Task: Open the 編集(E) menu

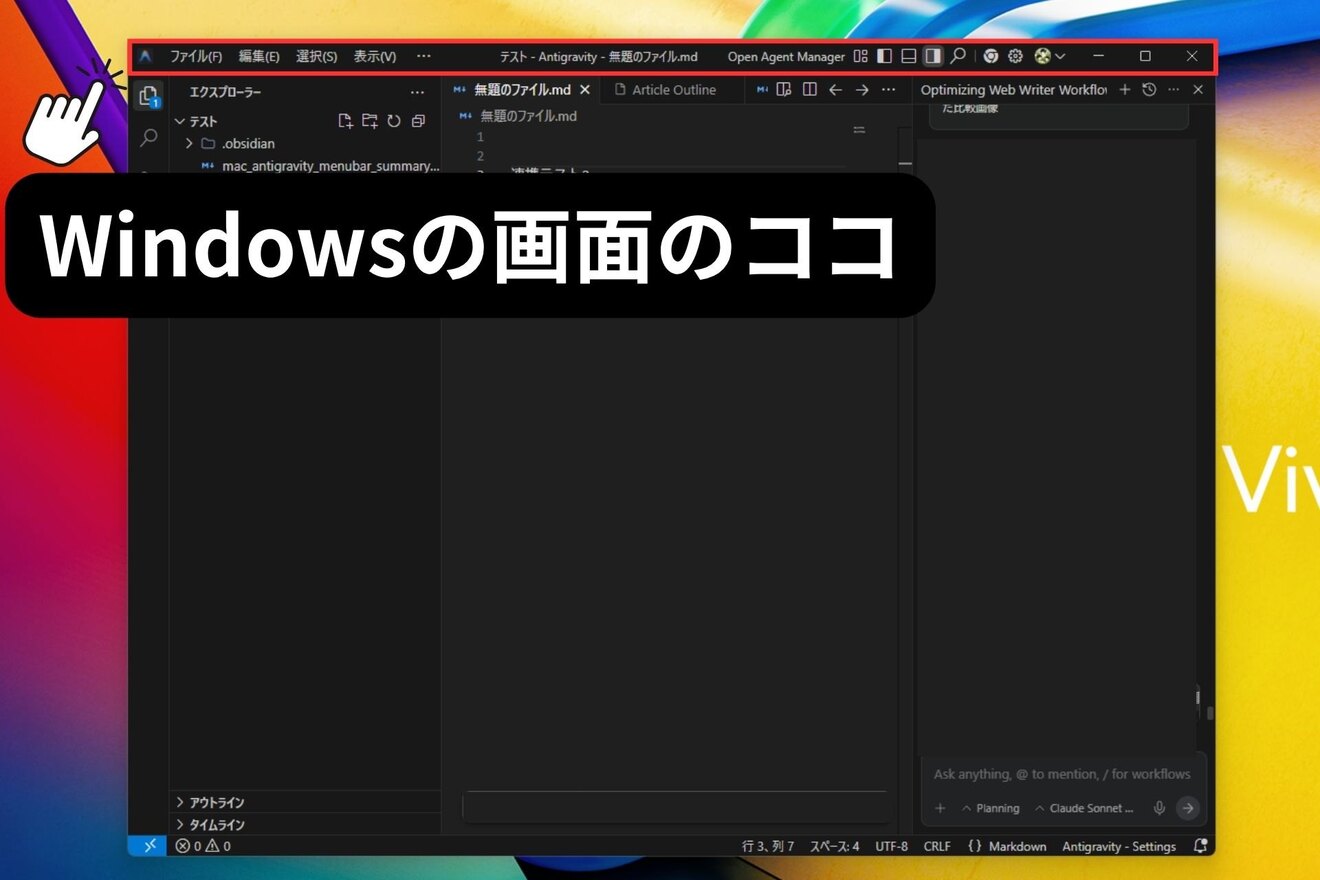Action: pyautogui.click(x=259, y=56)
